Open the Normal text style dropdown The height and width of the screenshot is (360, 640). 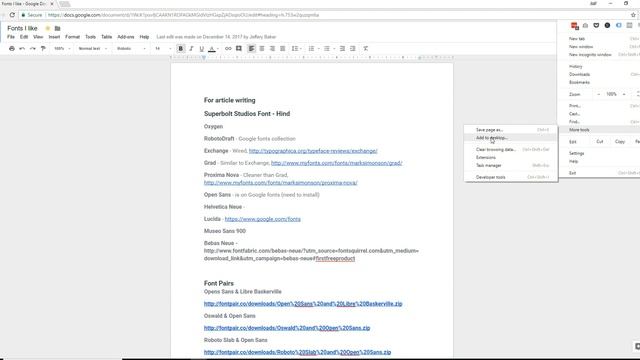click(x=93, y=49)
